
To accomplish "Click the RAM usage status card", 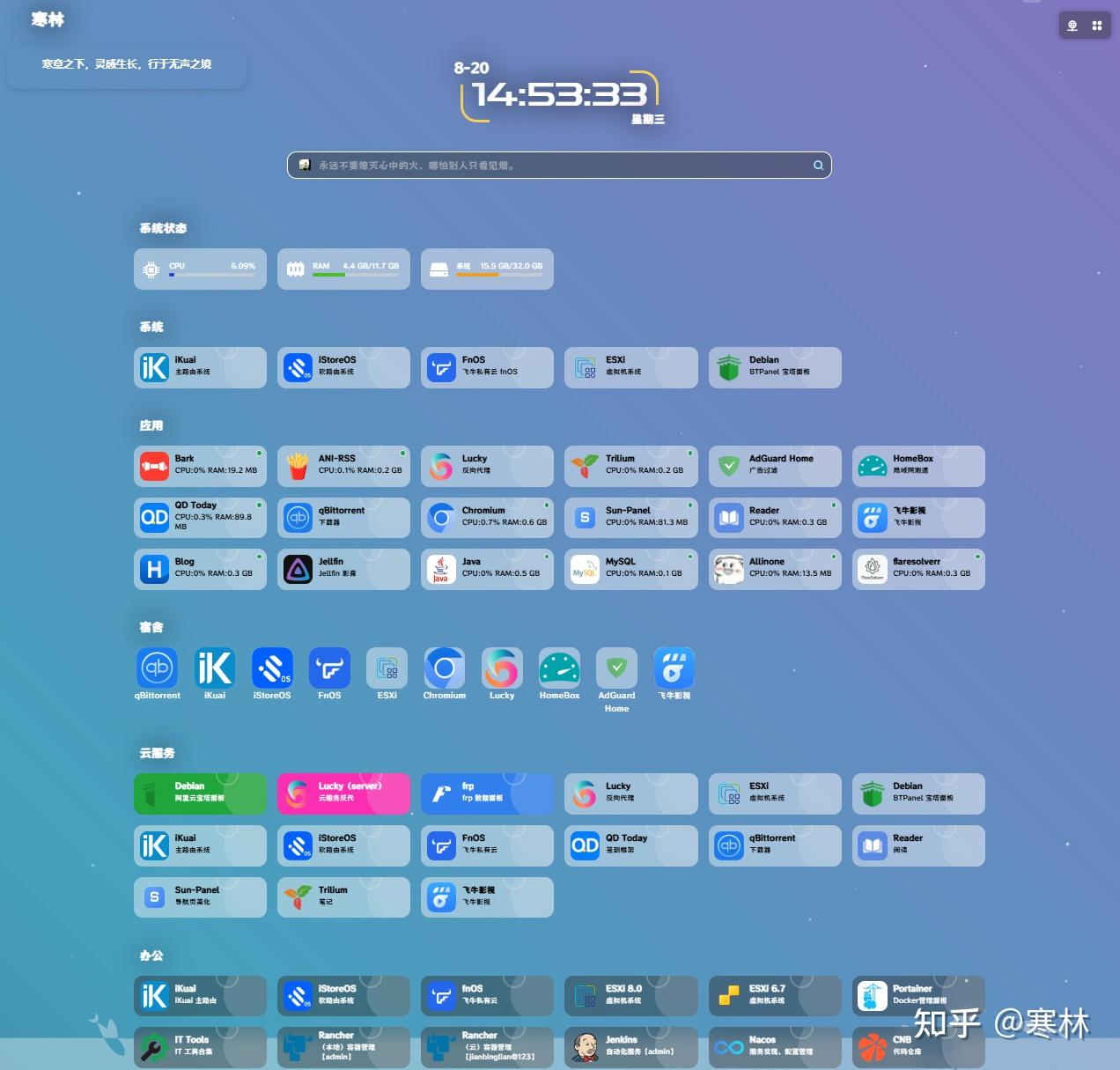I will click(343, 269).
